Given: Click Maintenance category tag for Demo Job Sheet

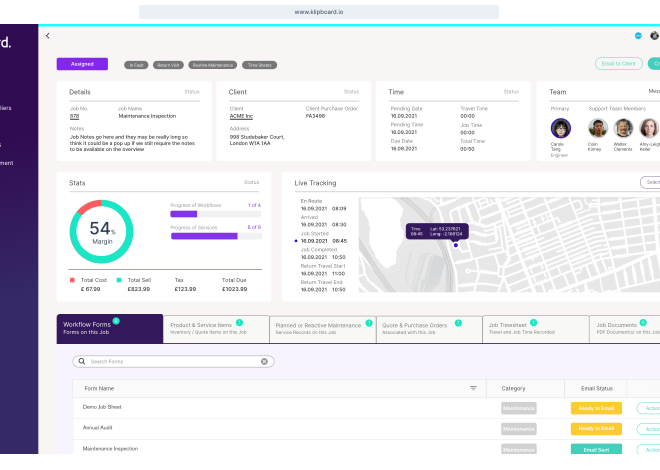Looking at the screenshot, I should coord(519,408).
